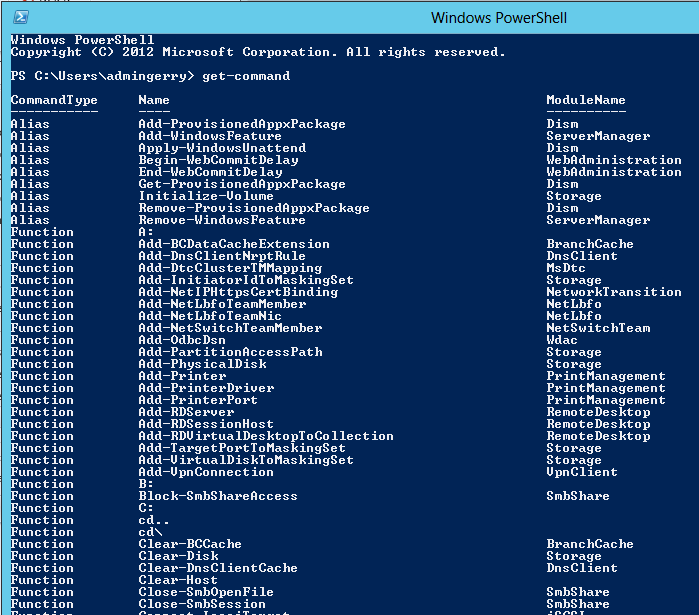The height and width of the screenshot is (615, 699).
Task: Select Close-SmbOpenFile entry
Action: pos(206,593)
